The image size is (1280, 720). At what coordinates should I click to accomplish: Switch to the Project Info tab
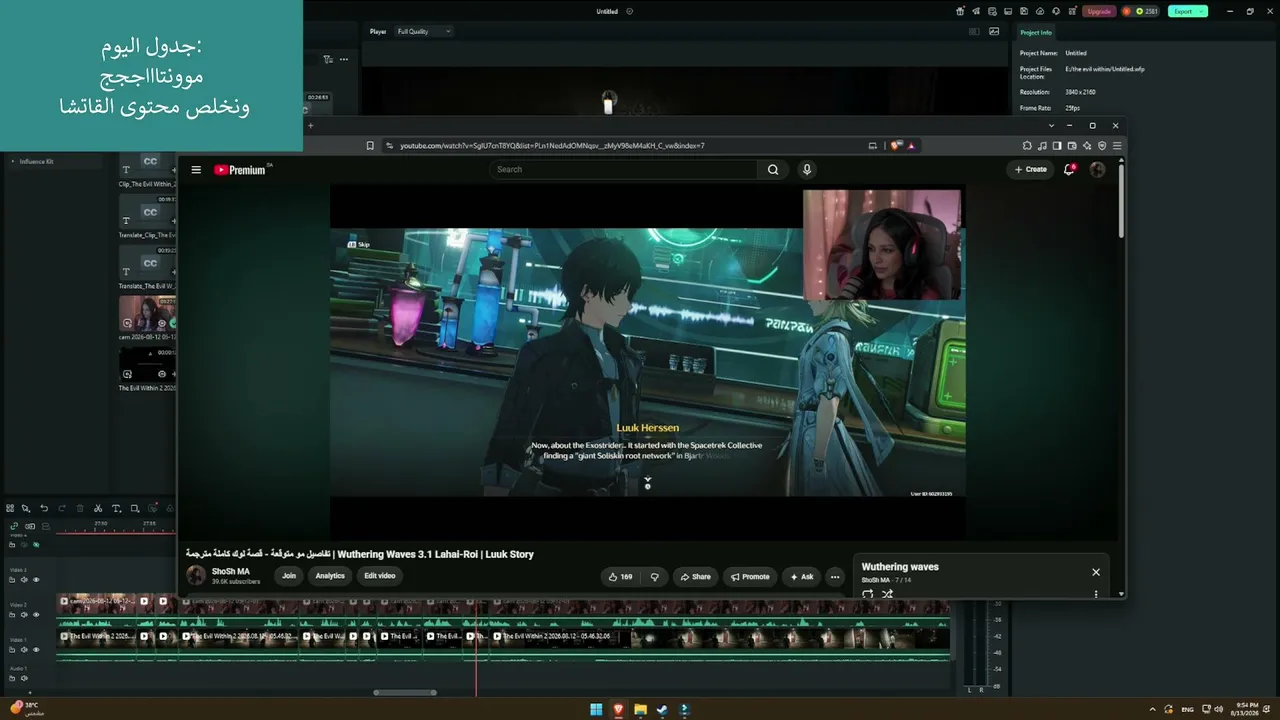pyautogui.click(x=1036, y=32)
